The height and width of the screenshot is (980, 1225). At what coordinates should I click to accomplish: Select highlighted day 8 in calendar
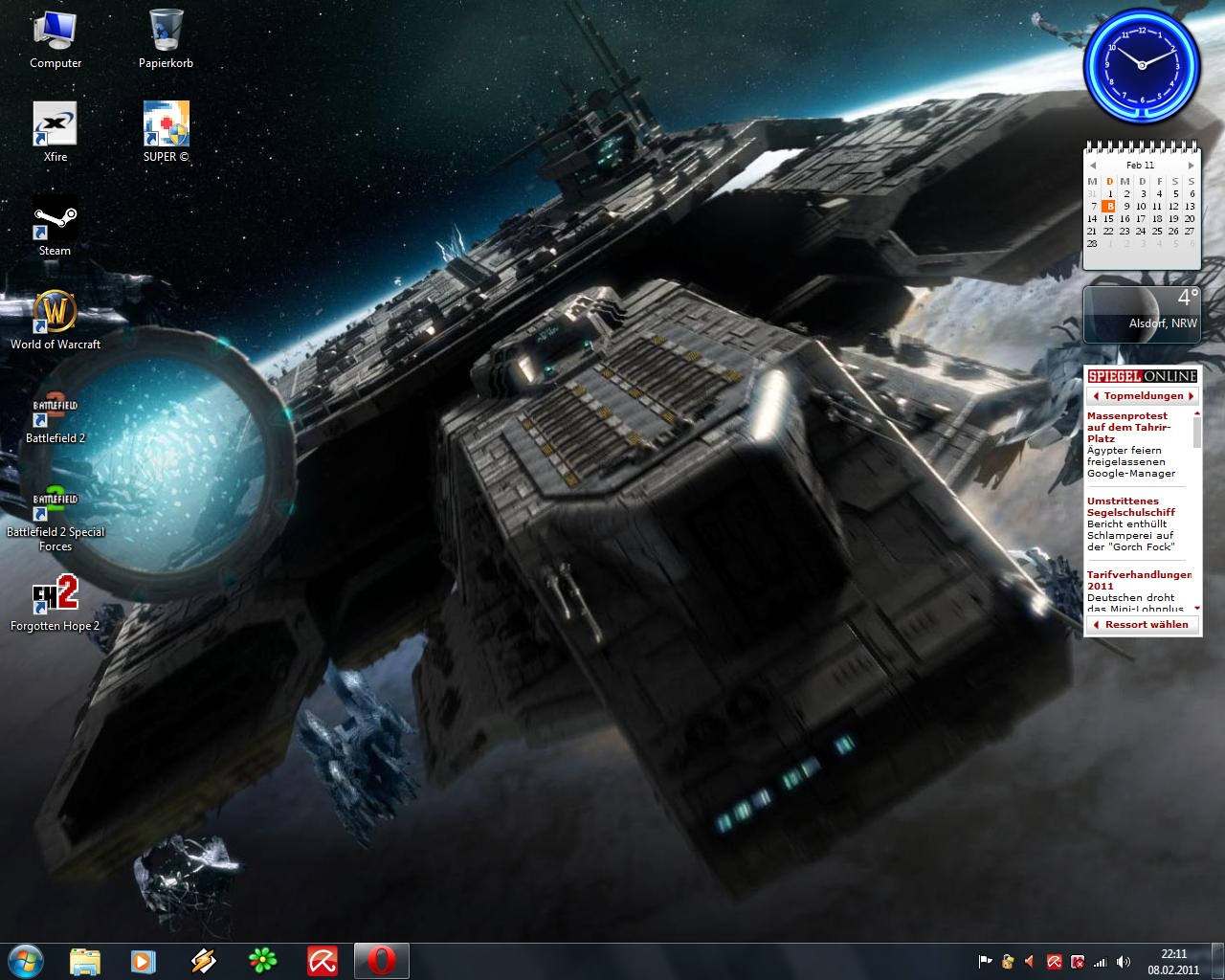[x=1109, y=206]
